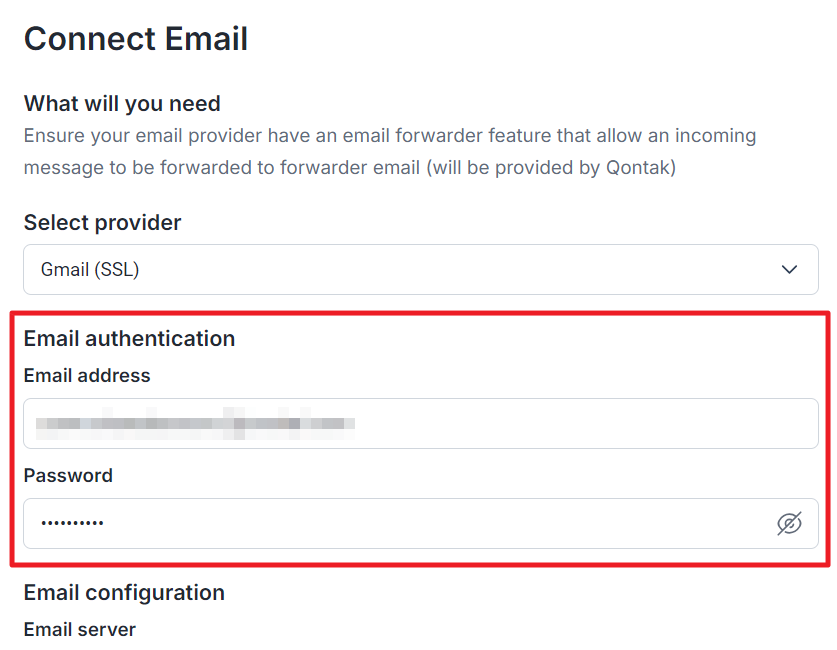
Task: Click the Select provider label
Action: (x=102, y=223)
